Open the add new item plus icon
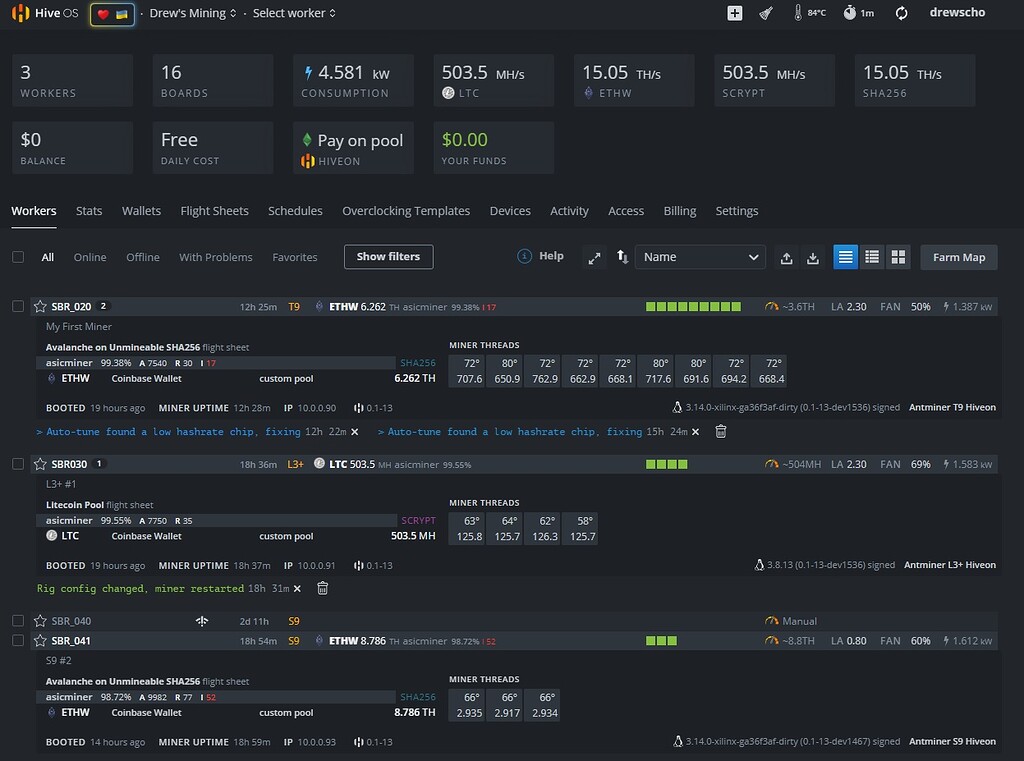The image size is (1024, 761). pyautogui.click(x=734, y=13)
